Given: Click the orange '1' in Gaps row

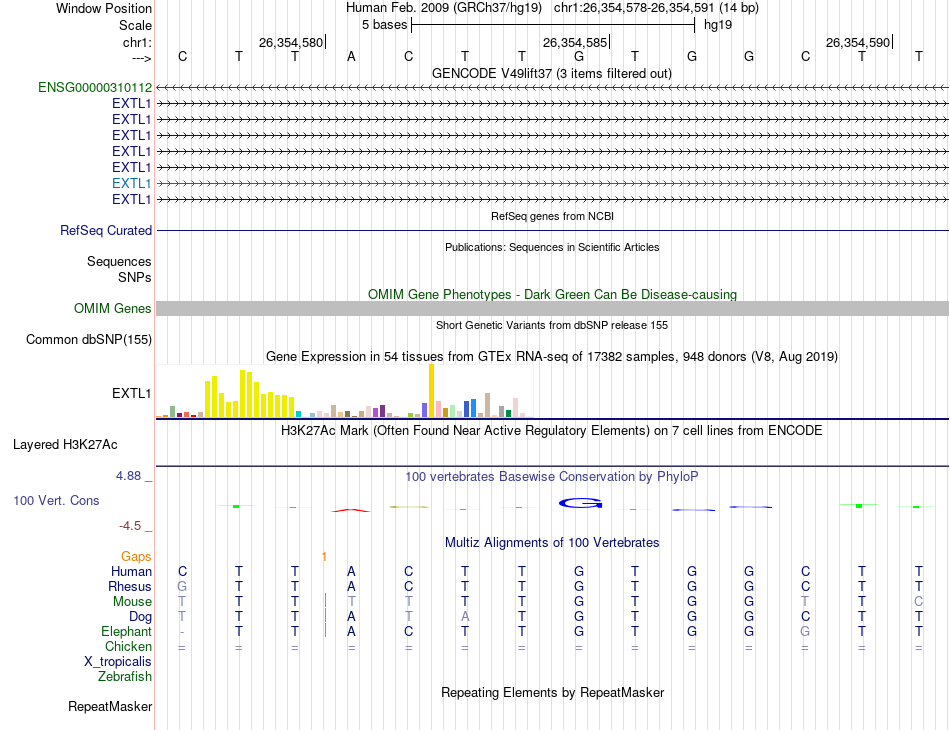Looking at the screenshot, I should point(325,557).
